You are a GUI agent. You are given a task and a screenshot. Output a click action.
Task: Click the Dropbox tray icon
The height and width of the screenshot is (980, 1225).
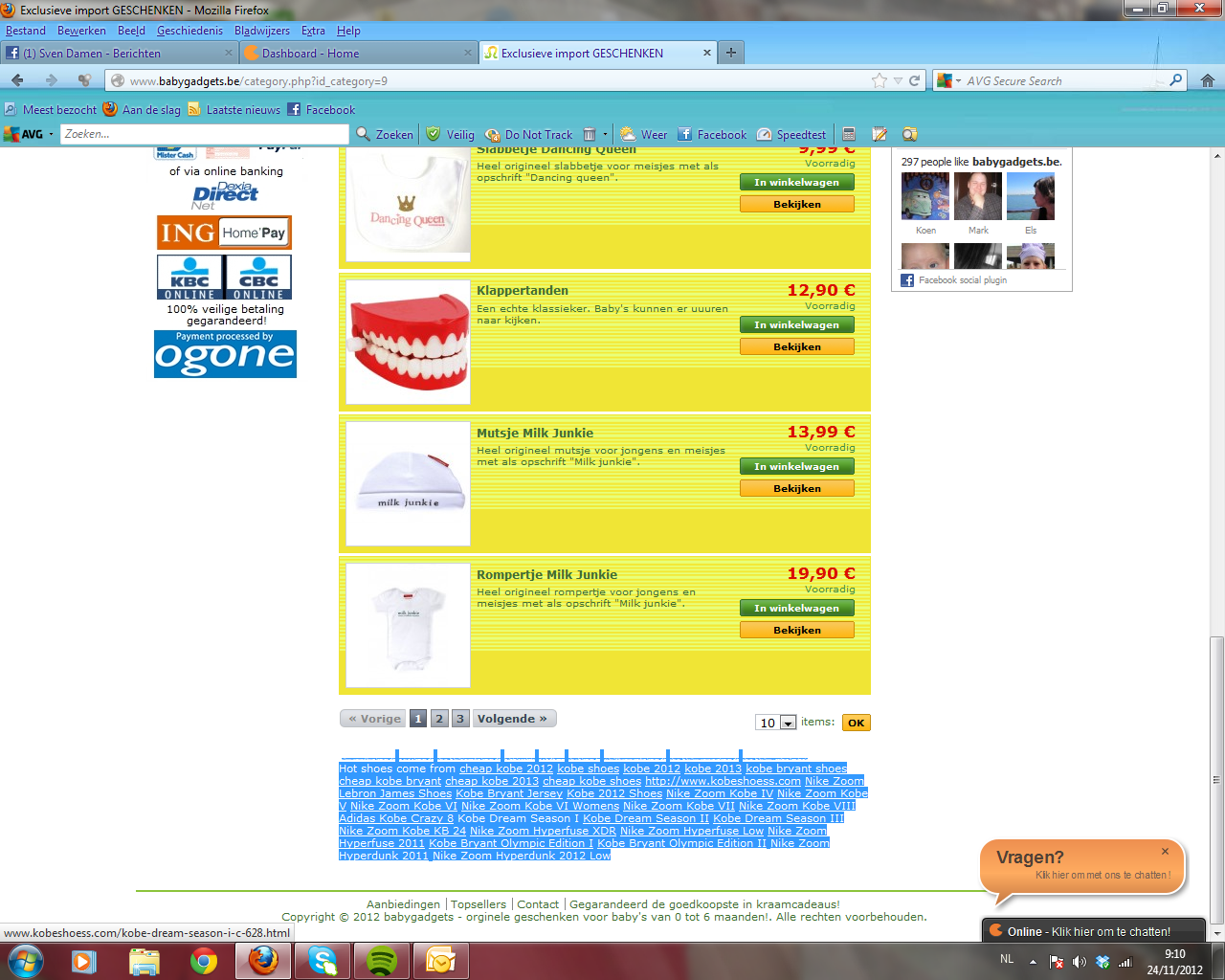[1102, 962]
